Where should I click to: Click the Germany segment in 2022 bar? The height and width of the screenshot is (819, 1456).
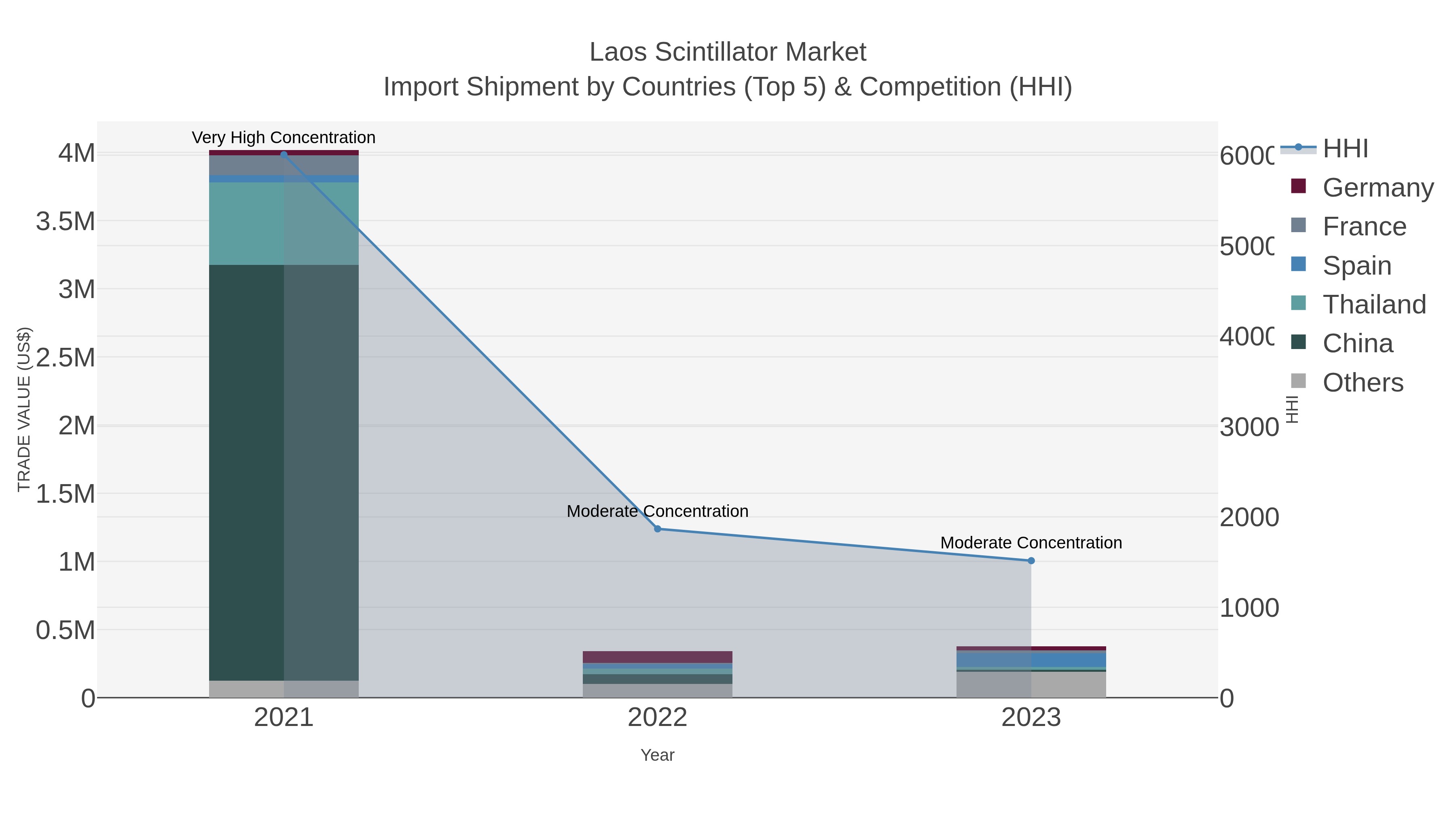click(657, 657)
